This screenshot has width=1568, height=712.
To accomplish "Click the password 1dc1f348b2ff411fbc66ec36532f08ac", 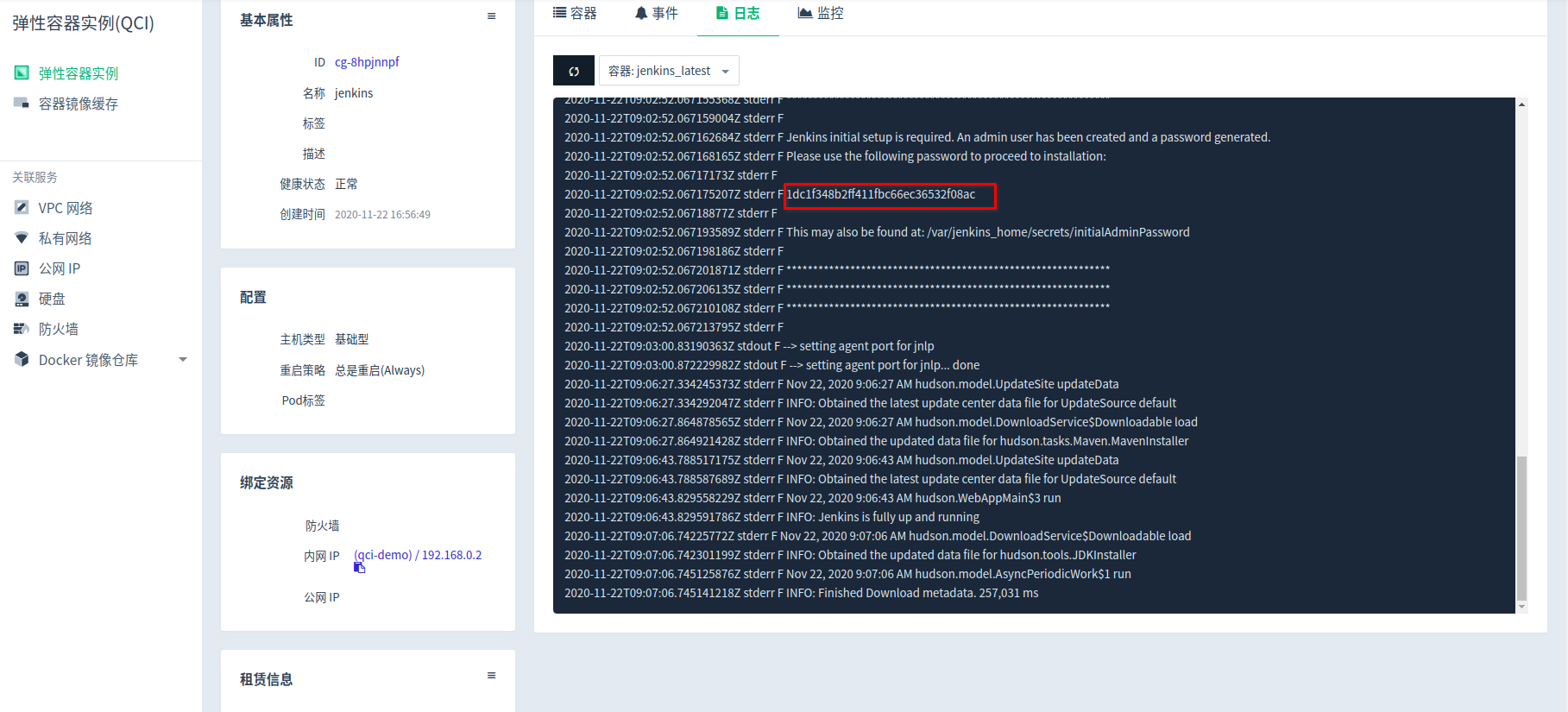I will point(881,194).
